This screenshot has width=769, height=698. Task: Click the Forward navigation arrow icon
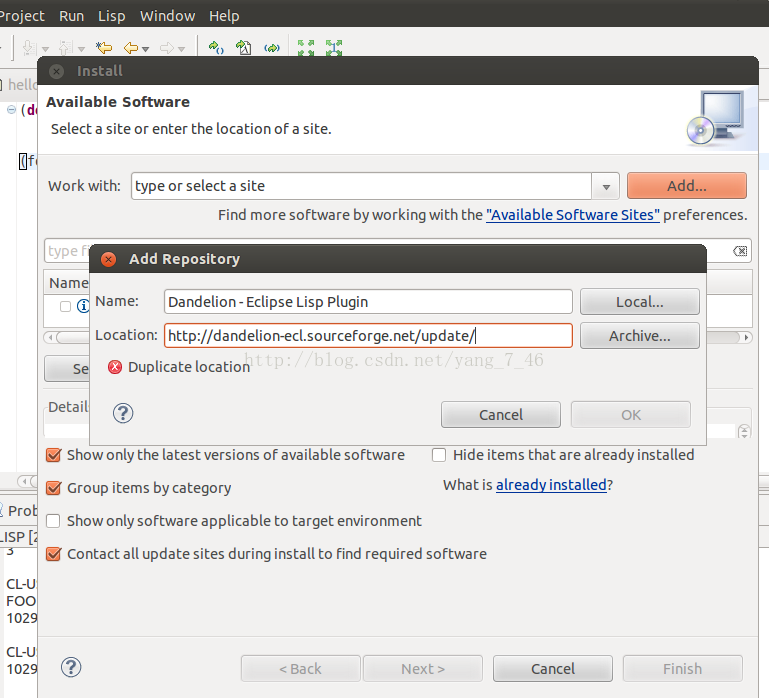tap(167, 48)
